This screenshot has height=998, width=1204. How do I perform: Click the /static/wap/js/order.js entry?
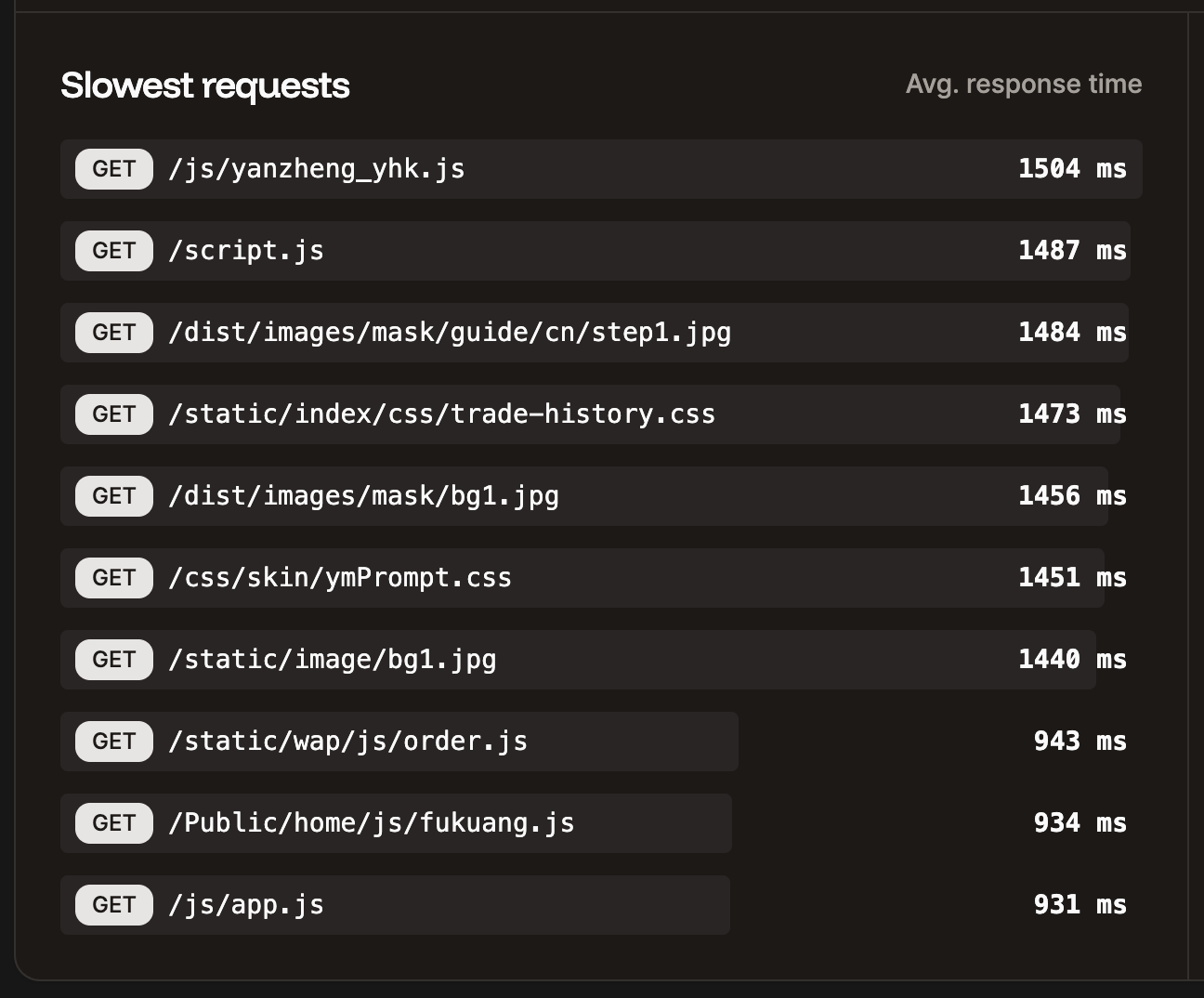(347, 741)
